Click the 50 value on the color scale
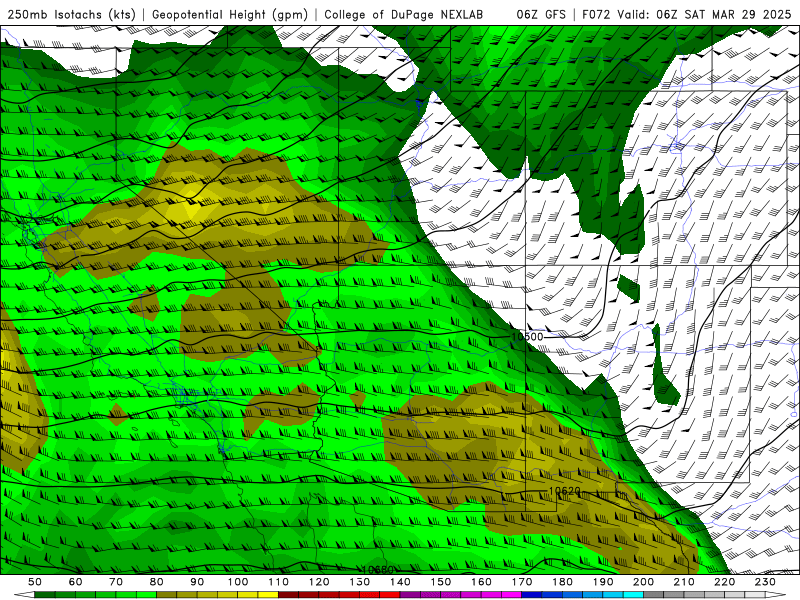This screenshot has height=600, width=800. pos(35,582)
